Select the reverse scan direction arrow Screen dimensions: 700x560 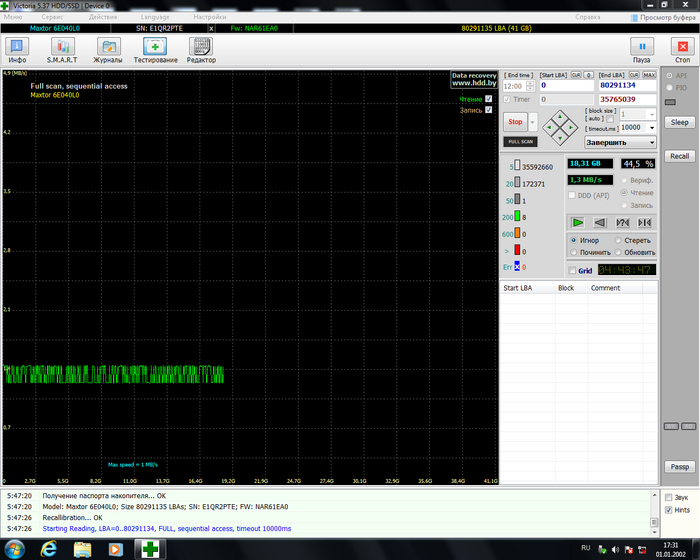600,222
